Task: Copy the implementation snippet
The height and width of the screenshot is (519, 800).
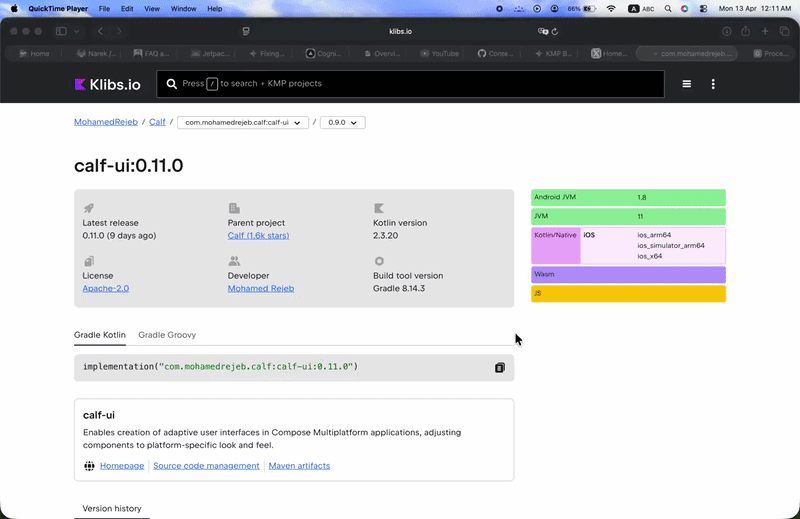Action: click(x=499, y=367)
